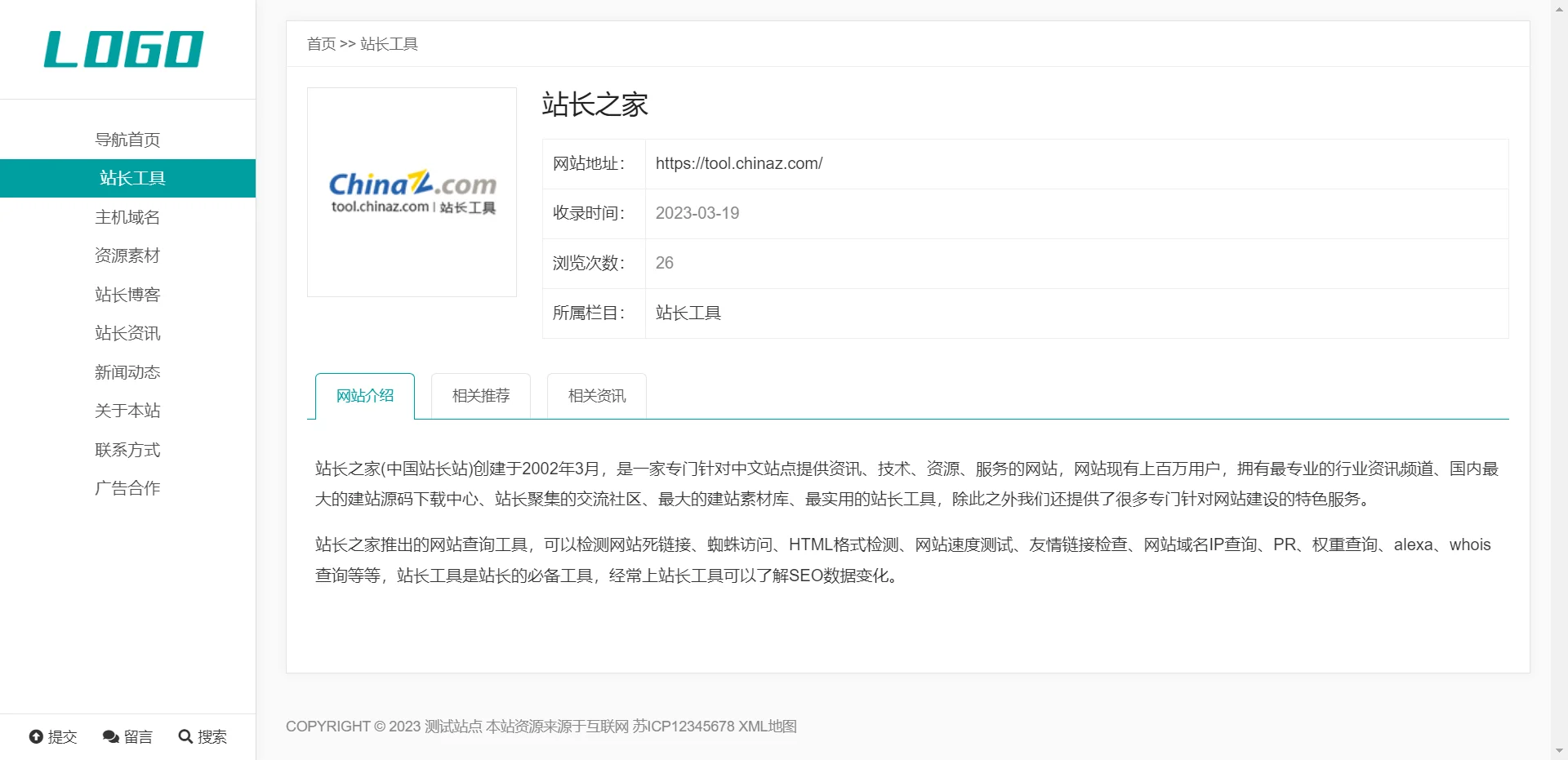Visit the 联系方式 page

click(x=127, y=450)
